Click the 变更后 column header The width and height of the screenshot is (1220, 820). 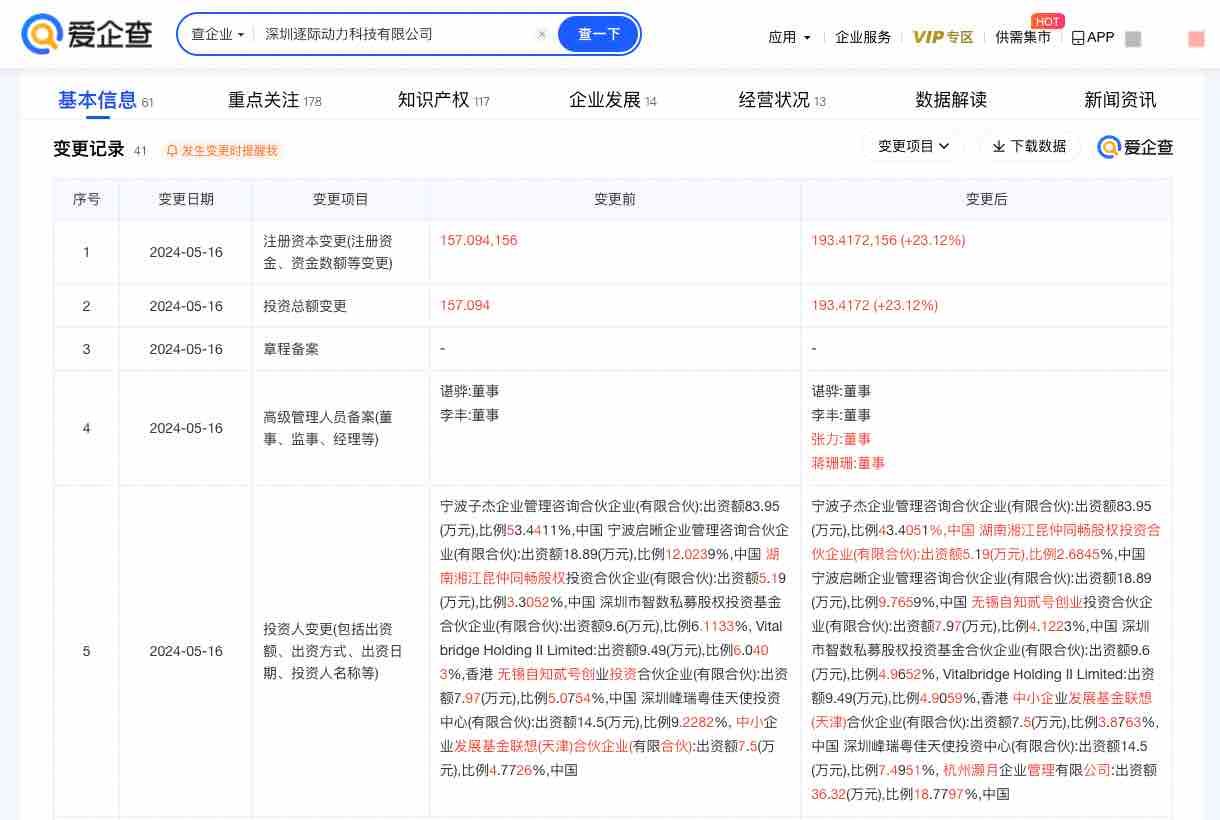click(x=987, y=199)
